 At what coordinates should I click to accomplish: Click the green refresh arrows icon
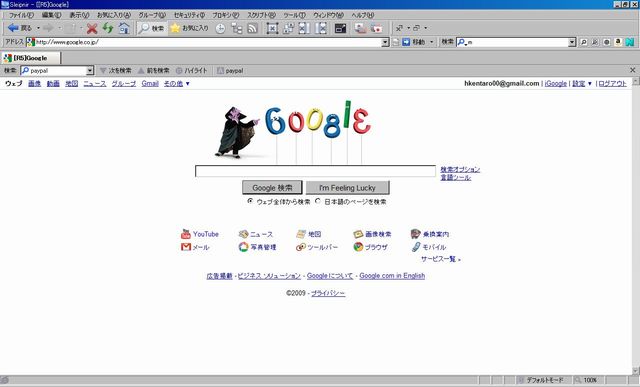click(x=108, y=28)
